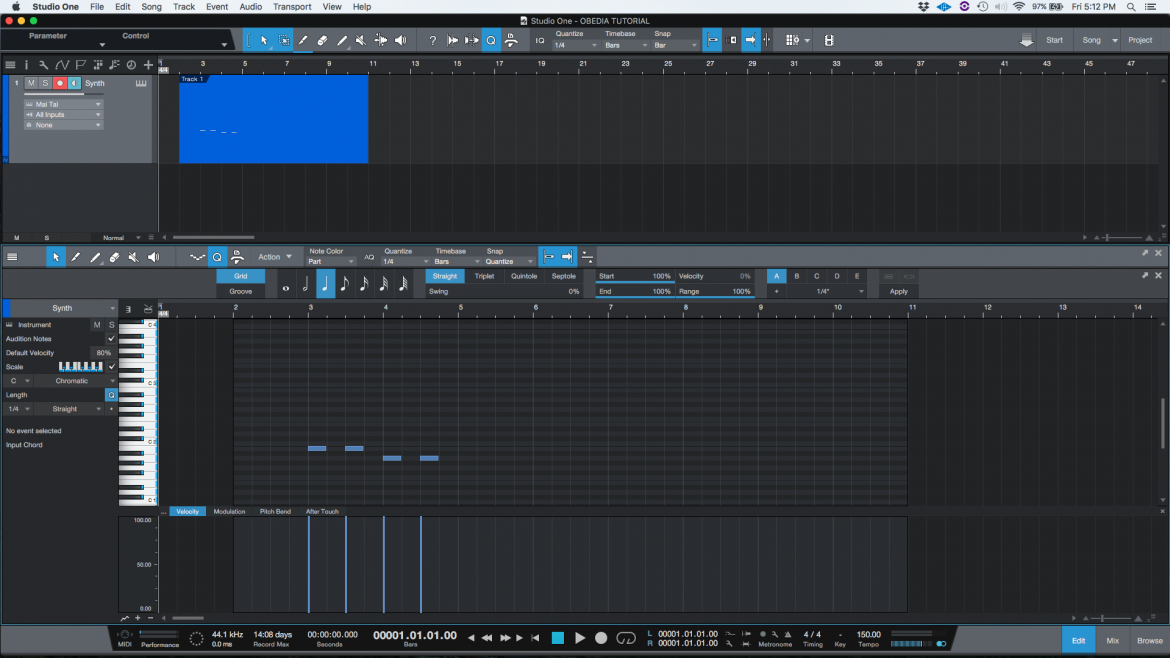Switch to the Modulation tab

(x=229, y=512)
